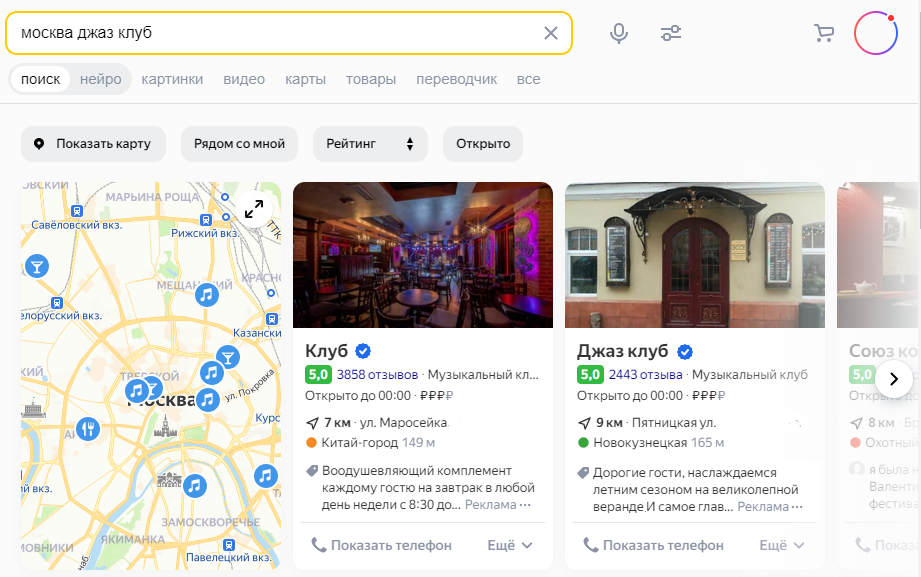Click 'Показать телефон' in 'Джаз клуб' card

(x=653, y=545)
